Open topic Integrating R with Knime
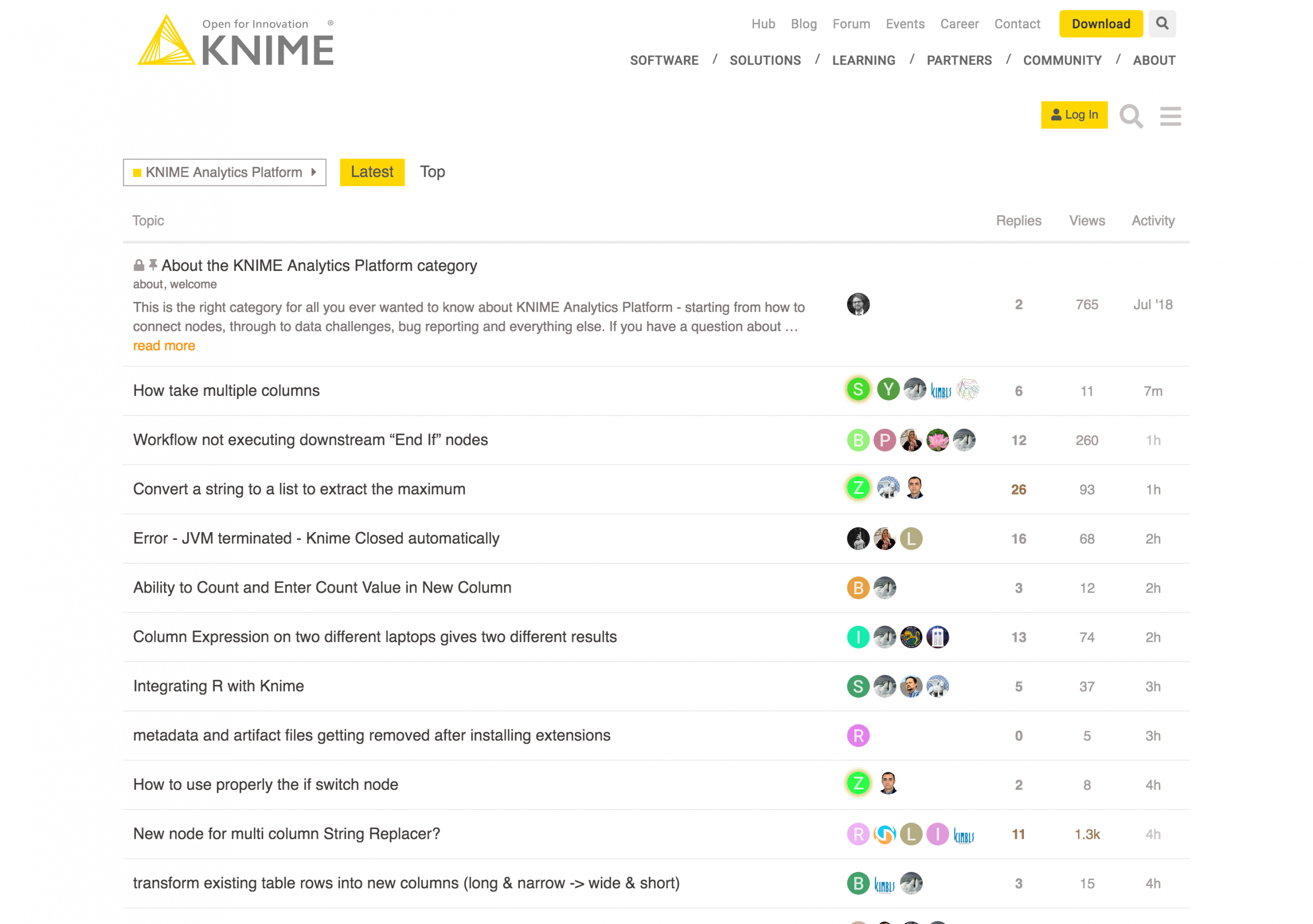 (x=218, y=686)
